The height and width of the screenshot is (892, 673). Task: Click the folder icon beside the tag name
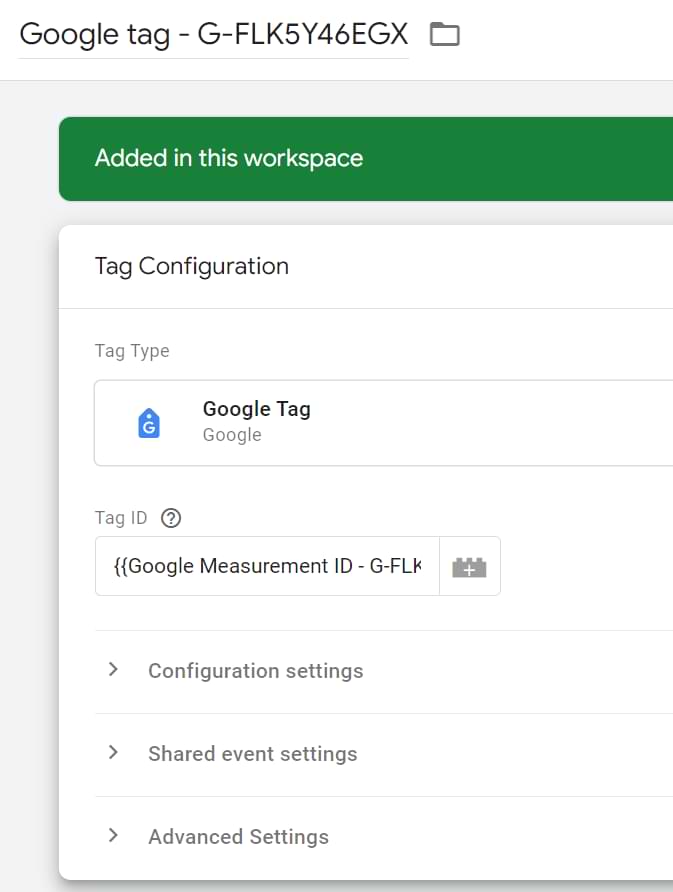(444, 35)
